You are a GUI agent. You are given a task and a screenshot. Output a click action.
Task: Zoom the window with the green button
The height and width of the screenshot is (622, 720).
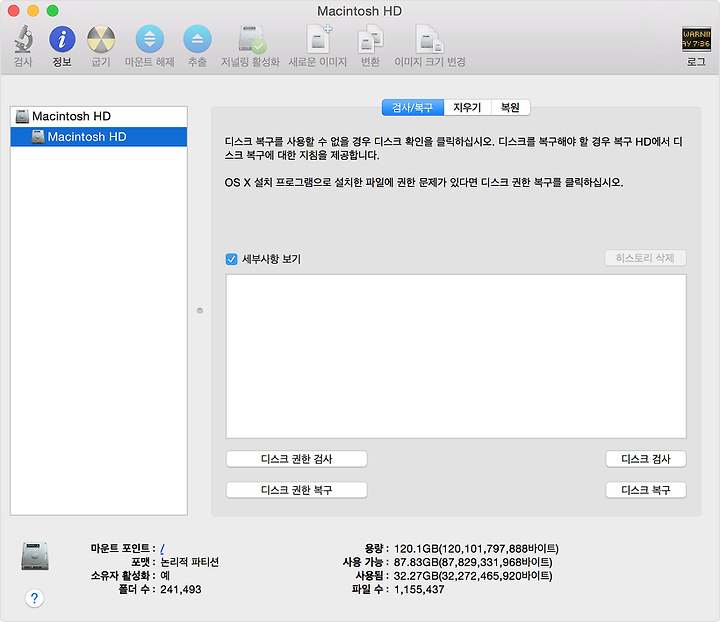[53, 11]
